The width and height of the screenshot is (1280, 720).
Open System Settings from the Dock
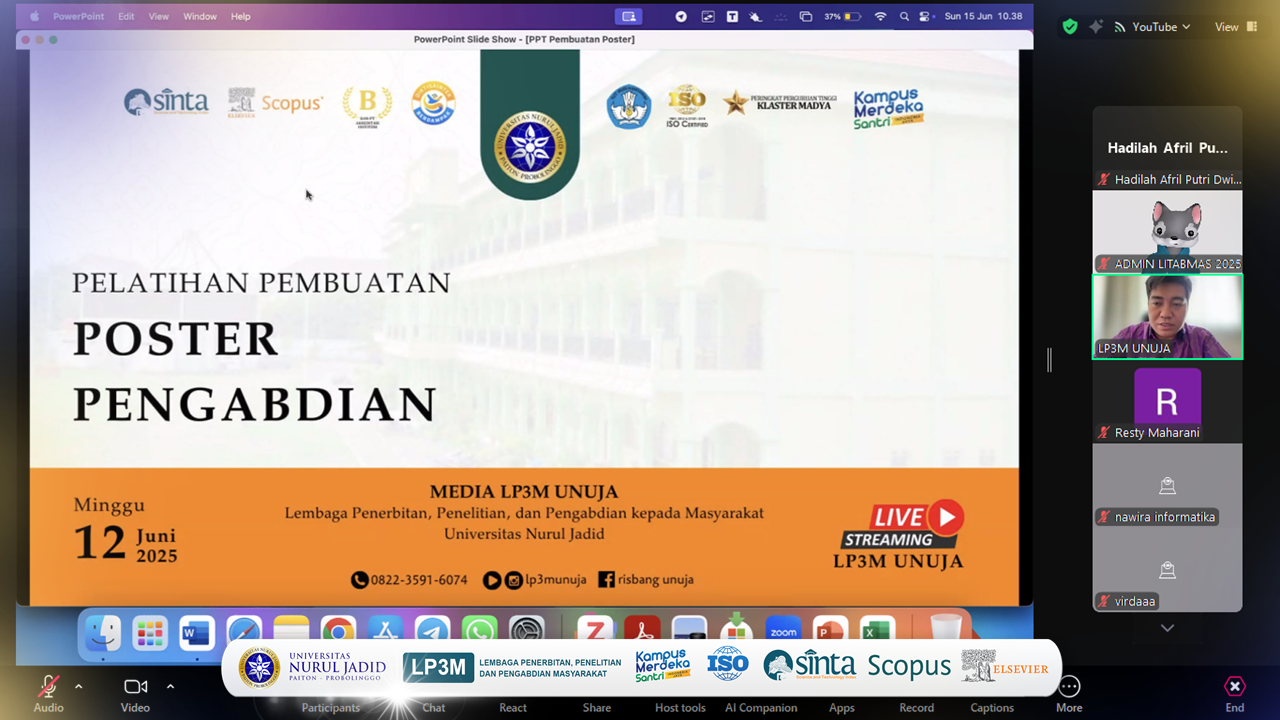(527, 630)
